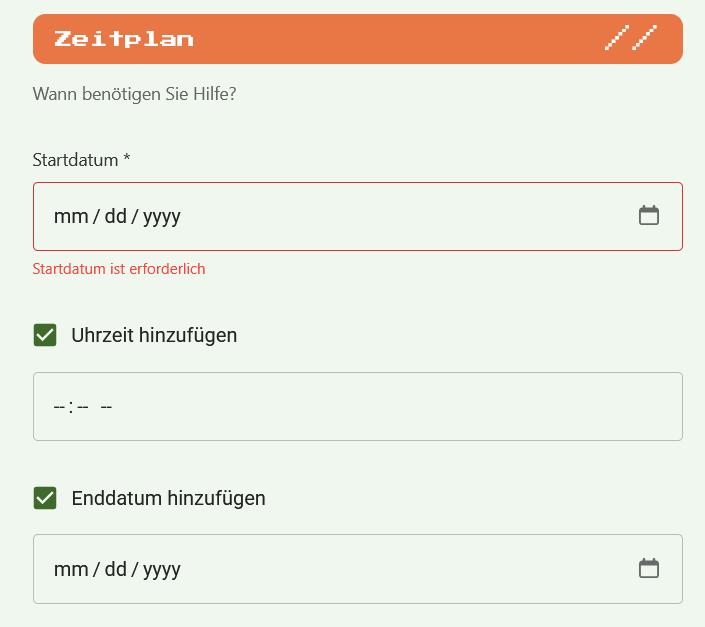Select the day segment in the end date field

point(115,569)
